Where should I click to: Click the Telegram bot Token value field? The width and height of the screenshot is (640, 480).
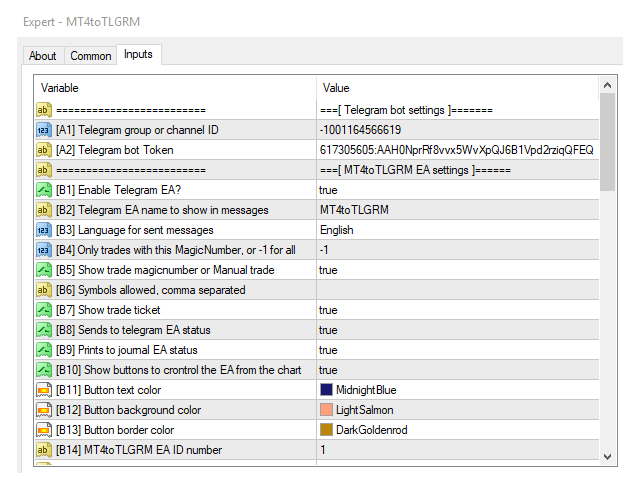(456, 150)
